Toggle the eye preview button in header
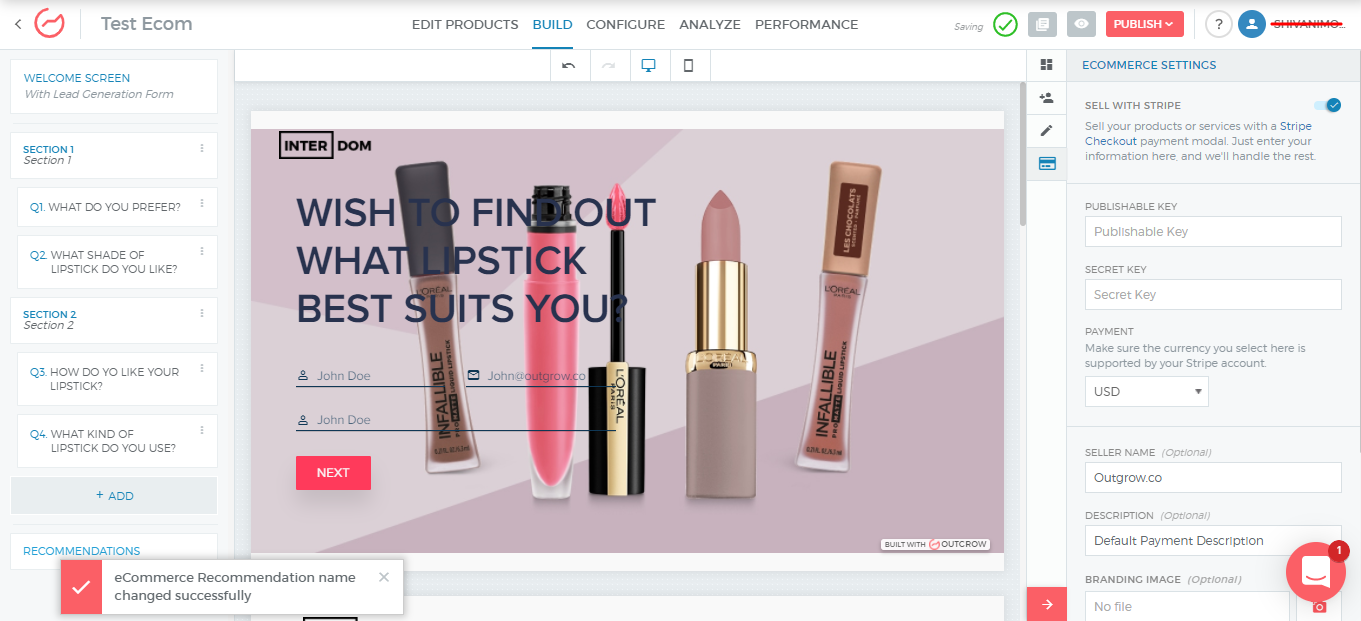The image size is (1361, 621). coord(1080,24)
